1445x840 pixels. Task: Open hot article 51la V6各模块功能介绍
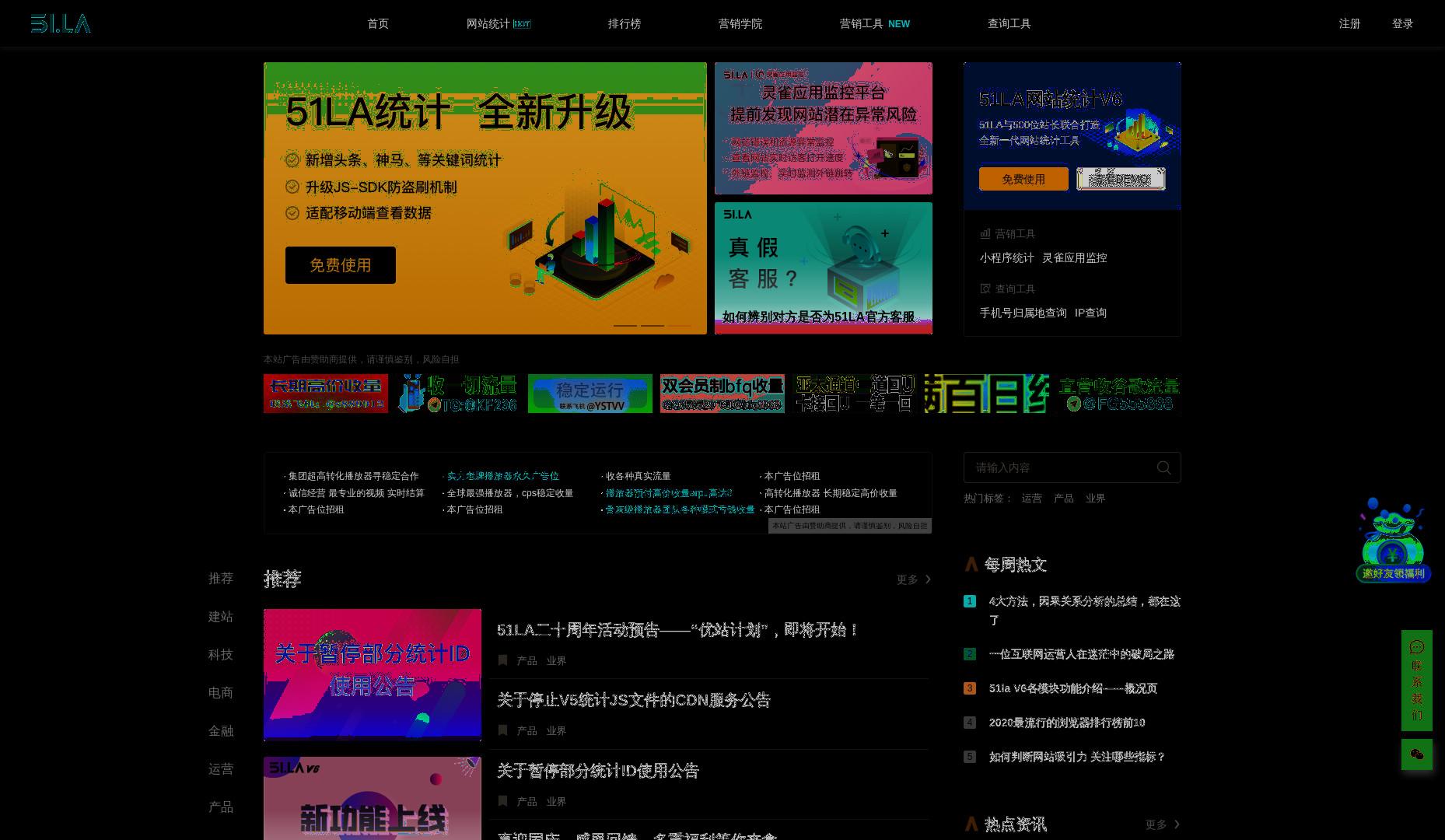click(x=1073, y=688)
